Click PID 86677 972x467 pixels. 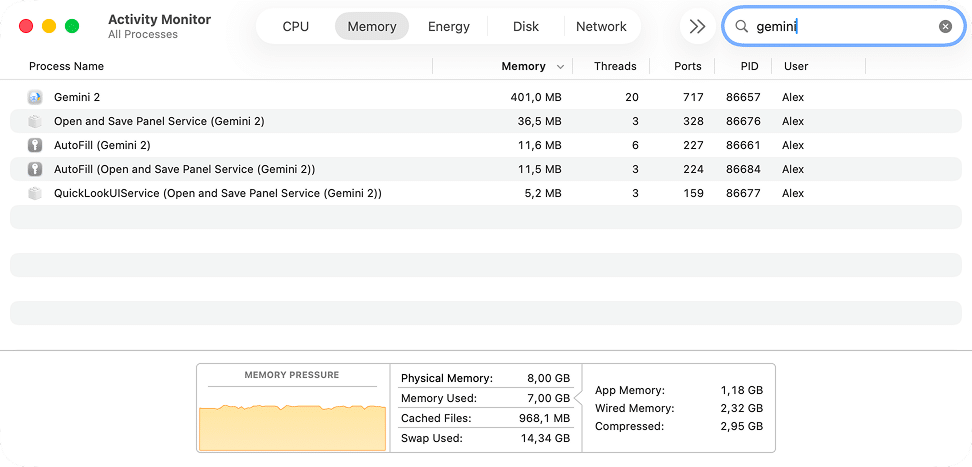tap(743, 193)
